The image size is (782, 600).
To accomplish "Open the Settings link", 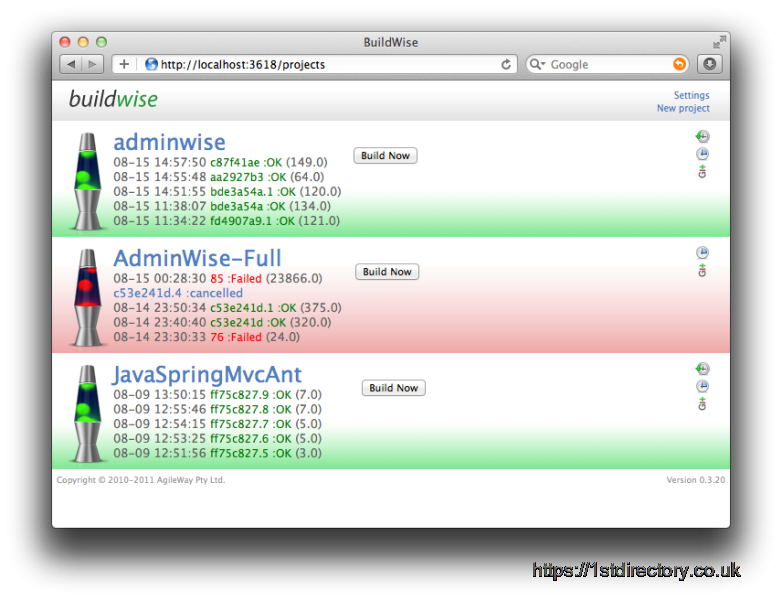I will coord(691,95).
